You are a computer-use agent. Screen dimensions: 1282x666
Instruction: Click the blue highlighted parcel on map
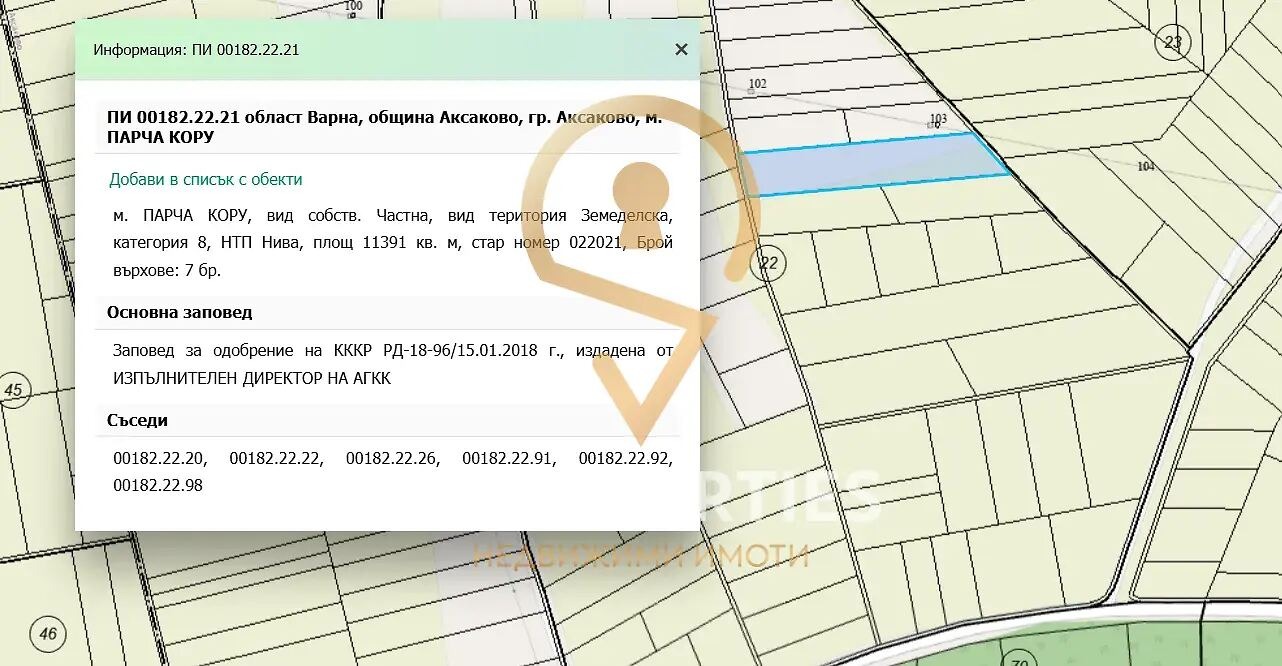tap(870, 163)
